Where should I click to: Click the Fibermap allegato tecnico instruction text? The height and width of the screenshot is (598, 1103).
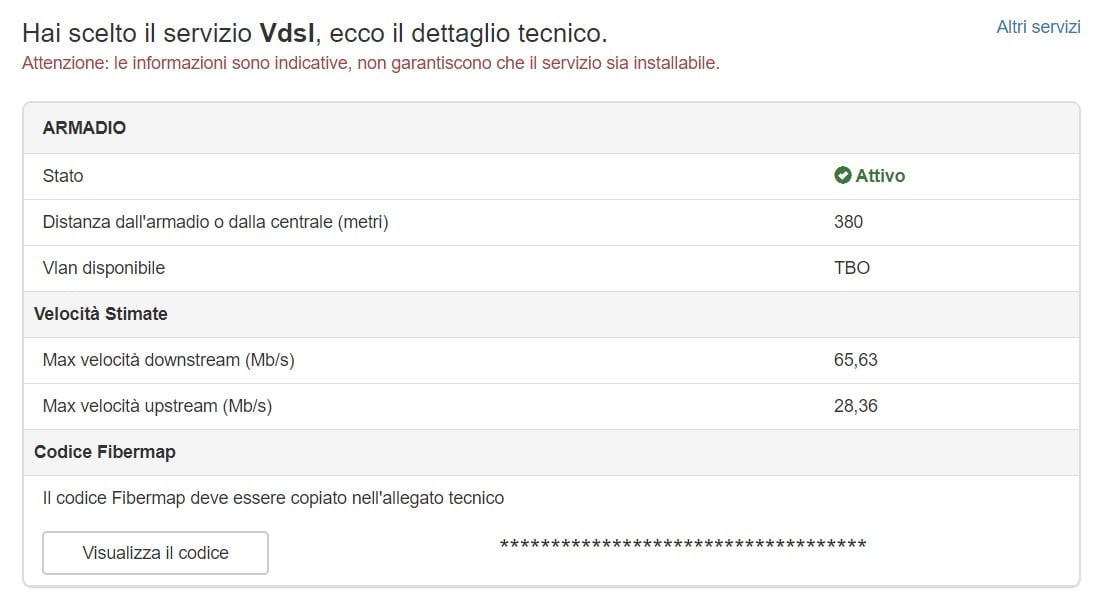[273, 498]
